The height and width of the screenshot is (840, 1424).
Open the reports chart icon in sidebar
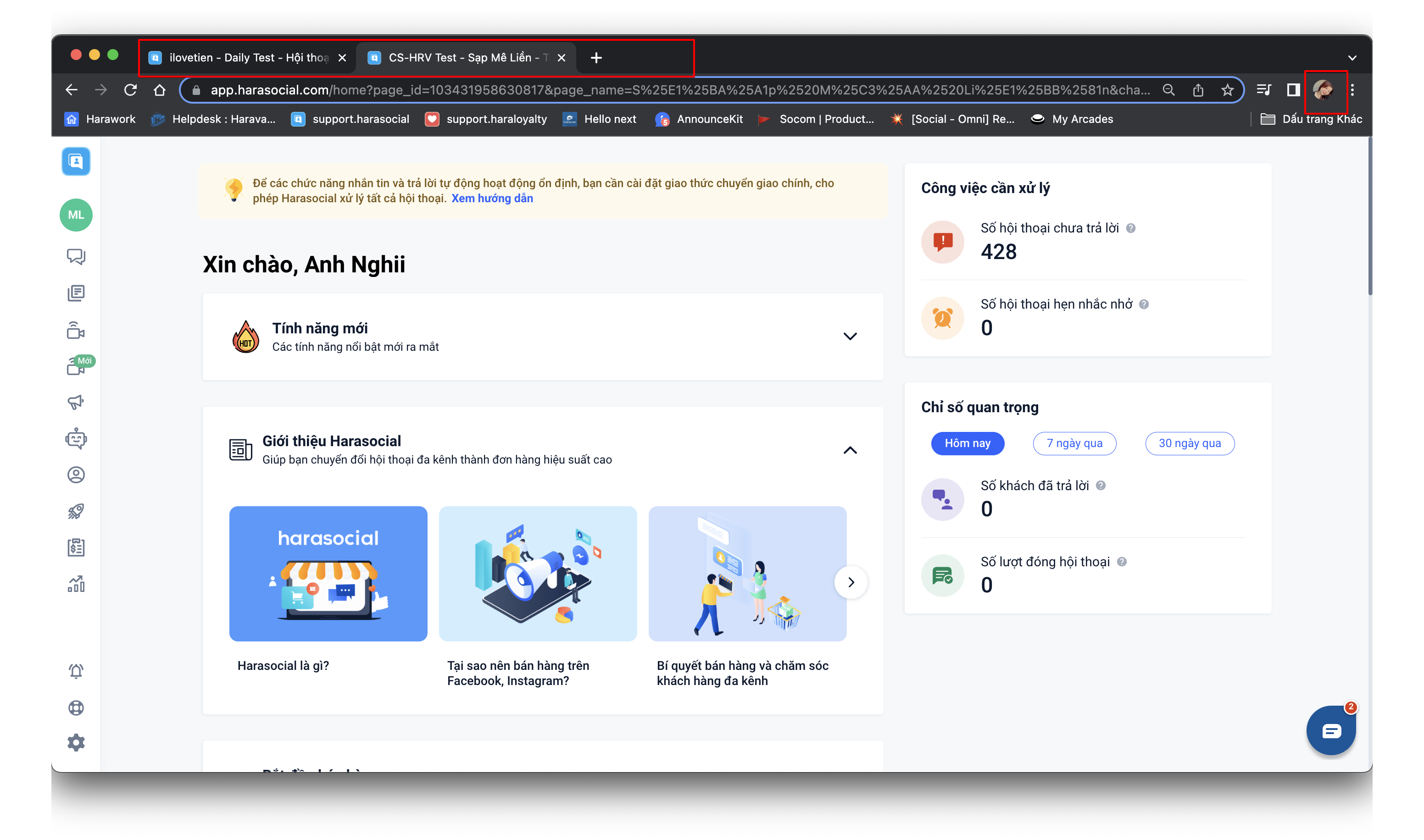tap(76, 584)
